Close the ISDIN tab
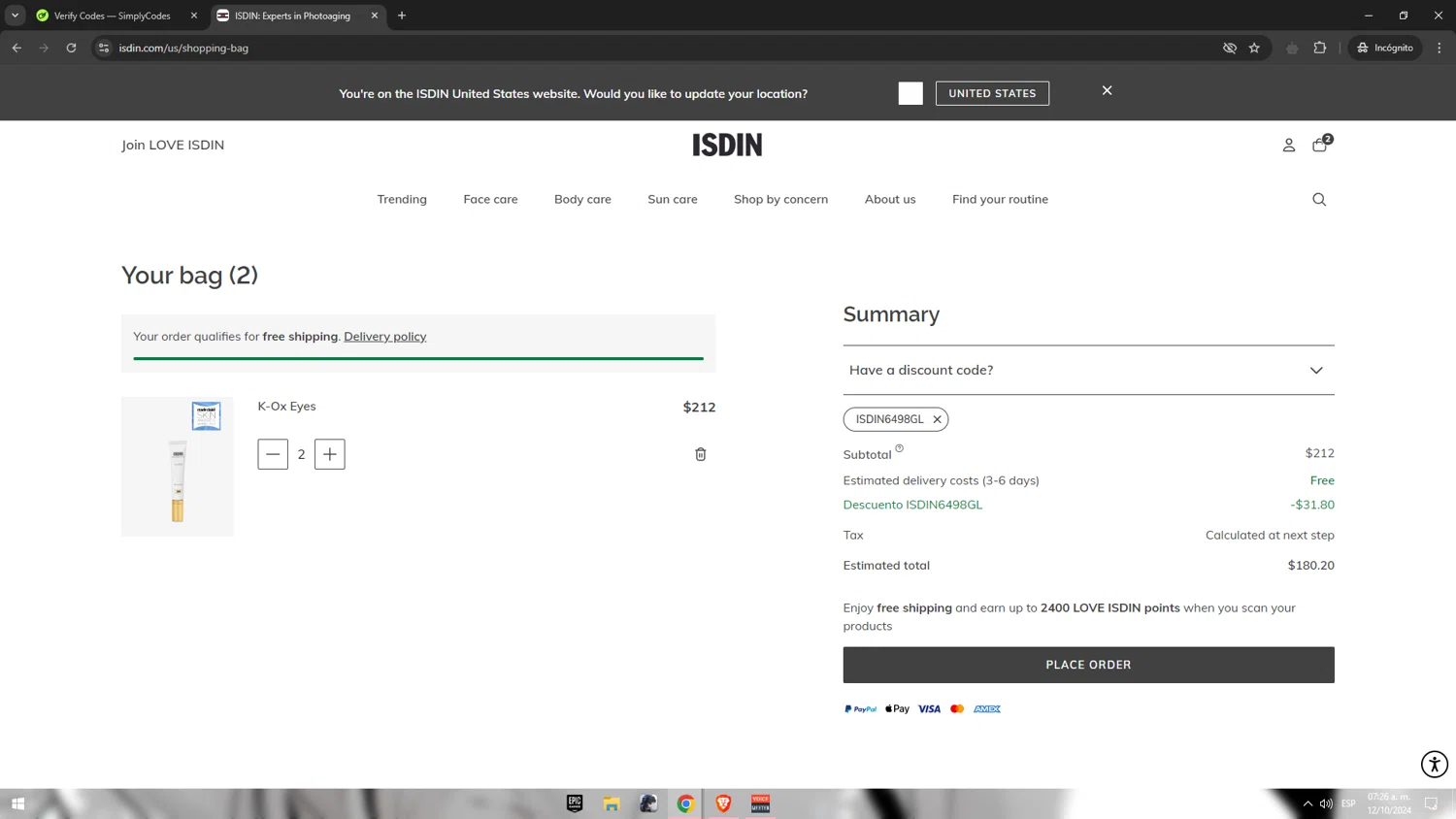The width and height of the screenshot is (1456, 819). [x=375, y=16]
